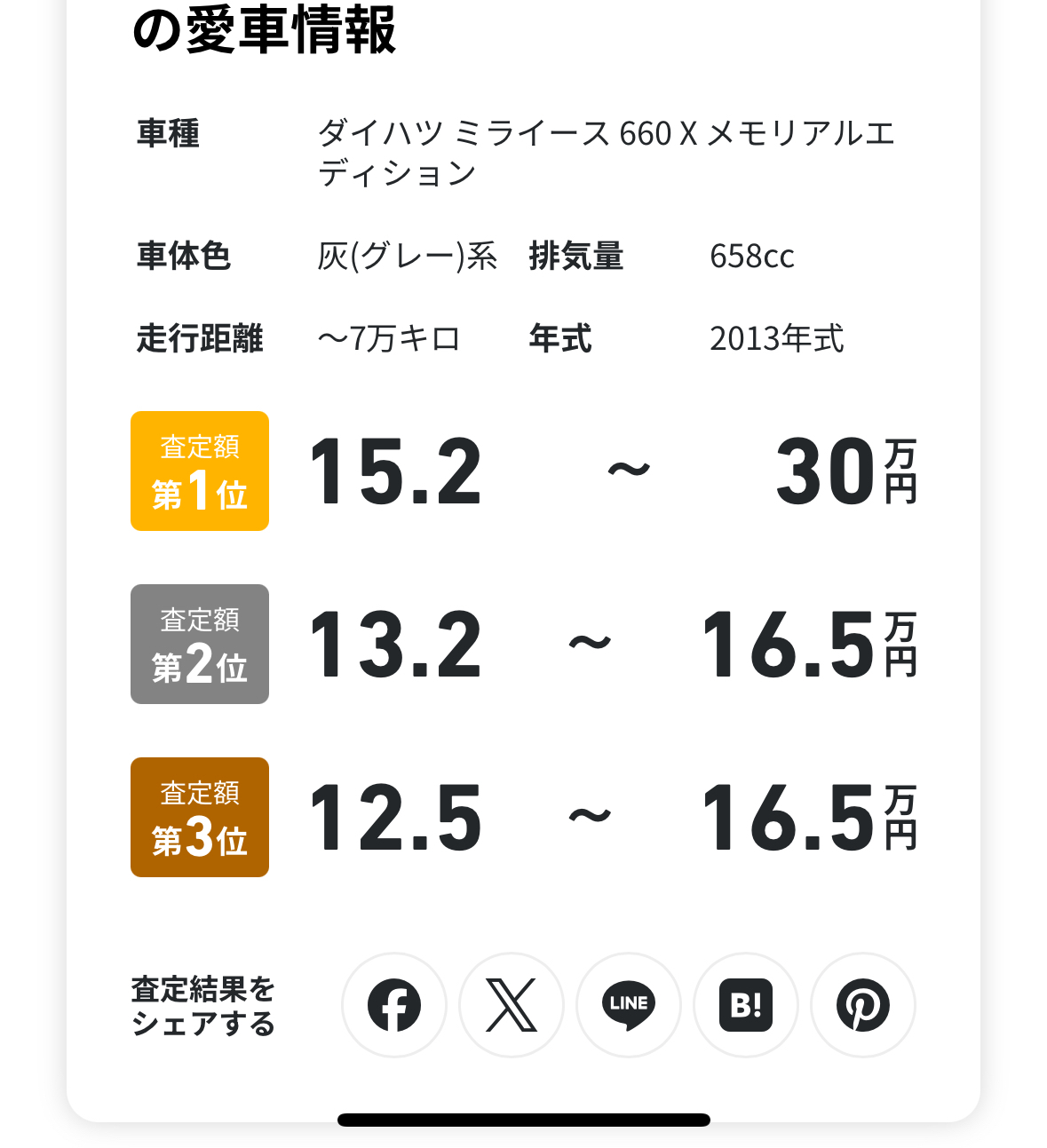
Task: Tap the 658cc displacement value
Action: [752, 256]
